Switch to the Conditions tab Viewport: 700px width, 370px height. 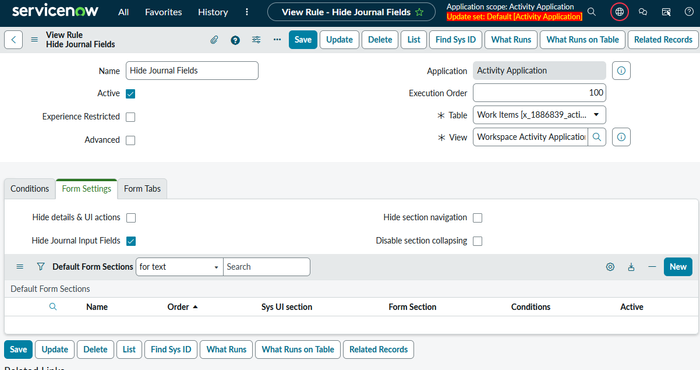tap(30, 189)
